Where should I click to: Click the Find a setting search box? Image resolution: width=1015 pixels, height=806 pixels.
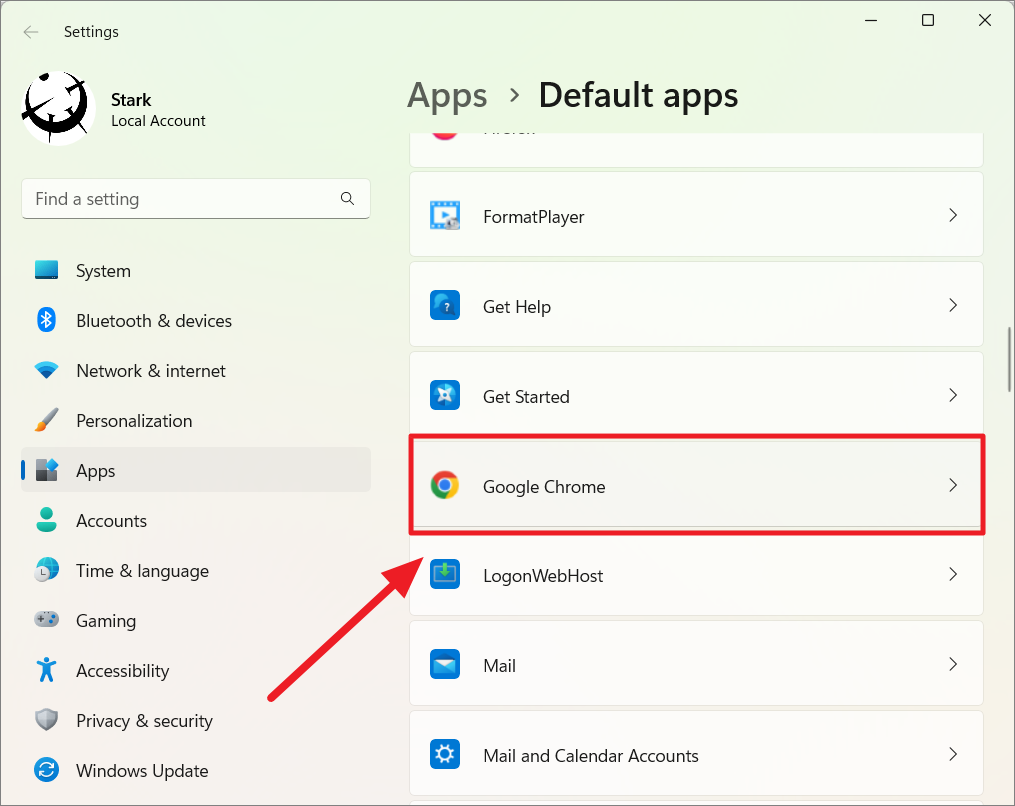pos(195,199)
